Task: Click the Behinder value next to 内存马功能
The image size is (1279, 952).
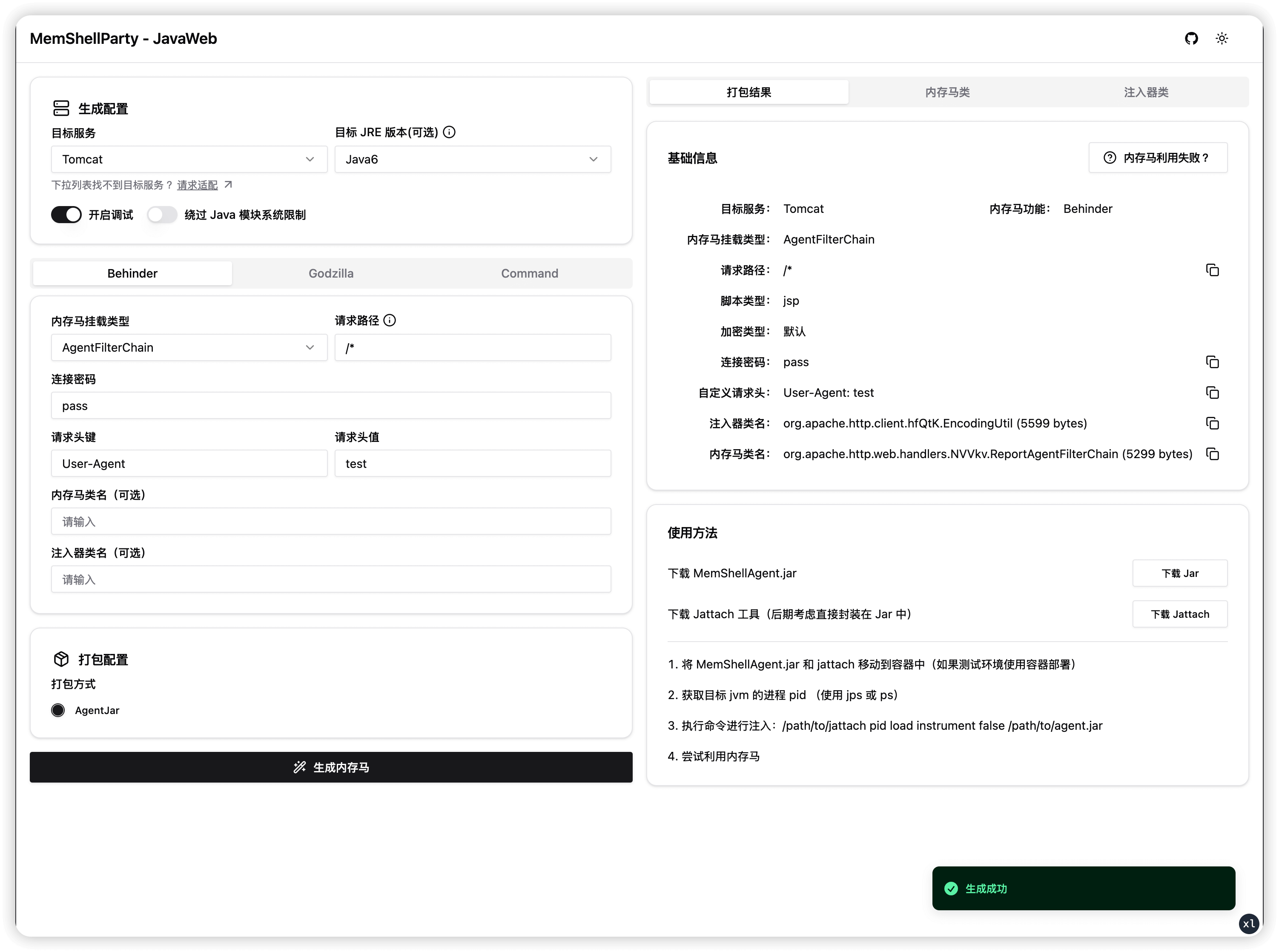Action: (x=1088, y=209)
